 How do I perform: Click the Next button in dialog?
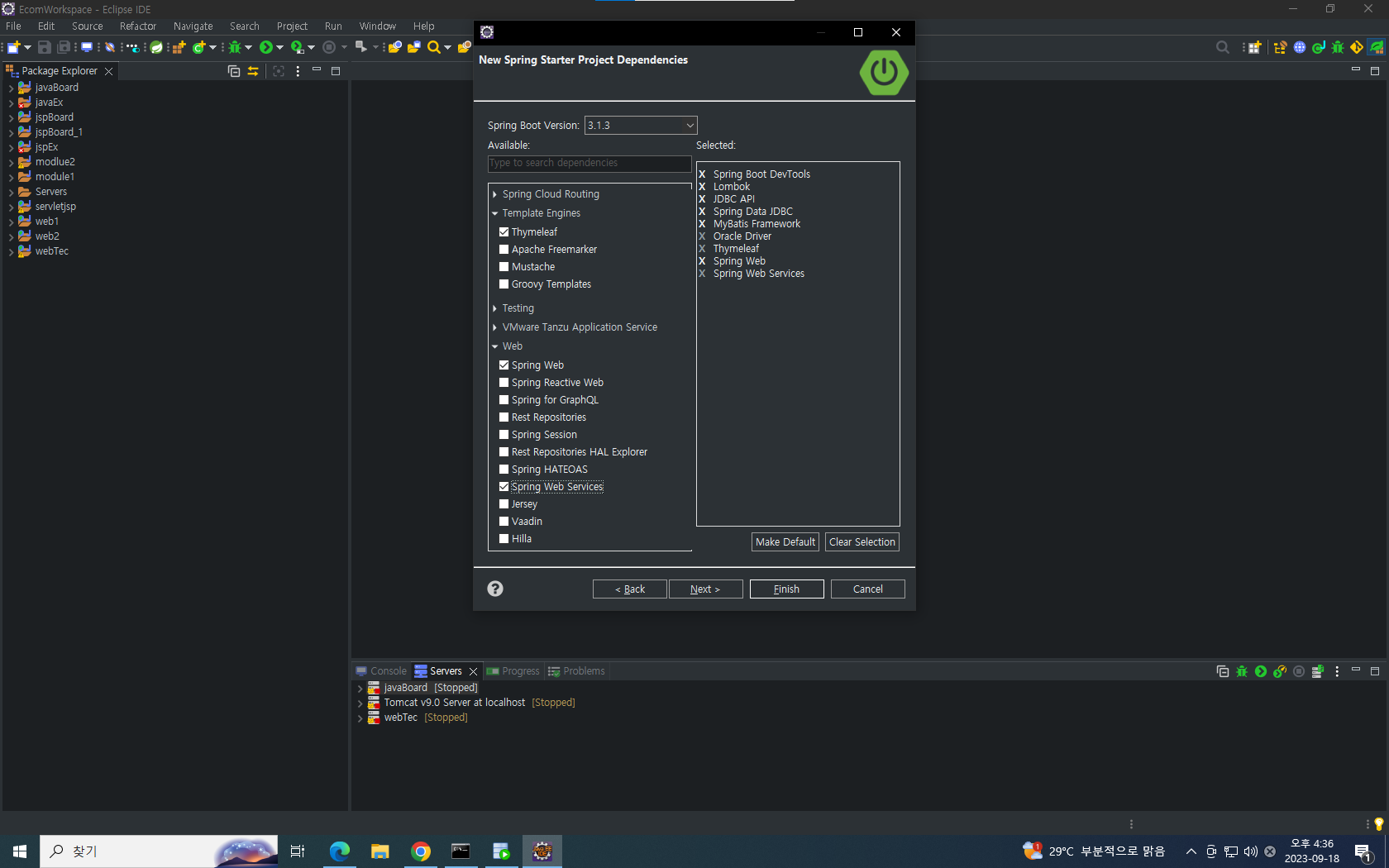pyautogui.click(x=705, y=589)
